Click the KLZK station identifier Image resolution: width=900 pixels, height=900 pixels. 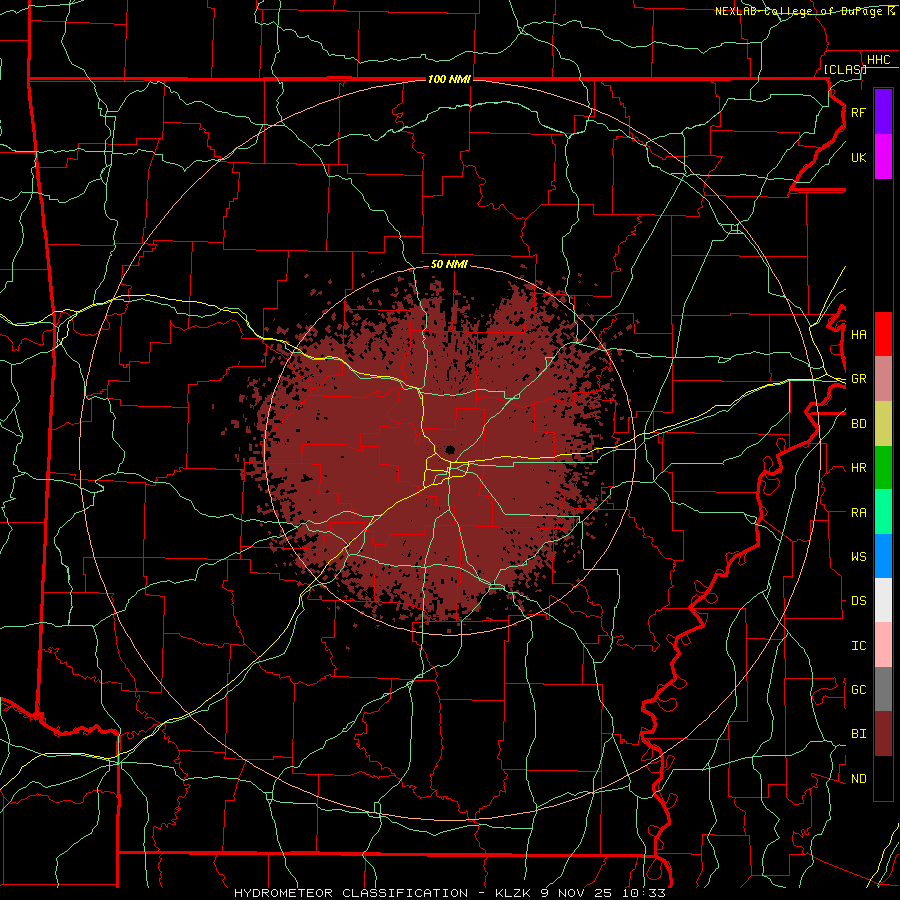(515, 893)
